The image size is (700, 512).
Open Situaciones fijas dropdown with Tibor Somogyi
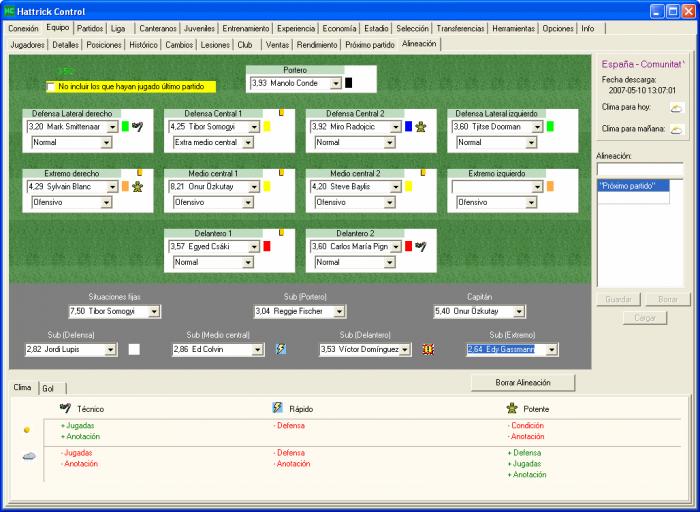point(154,311)
